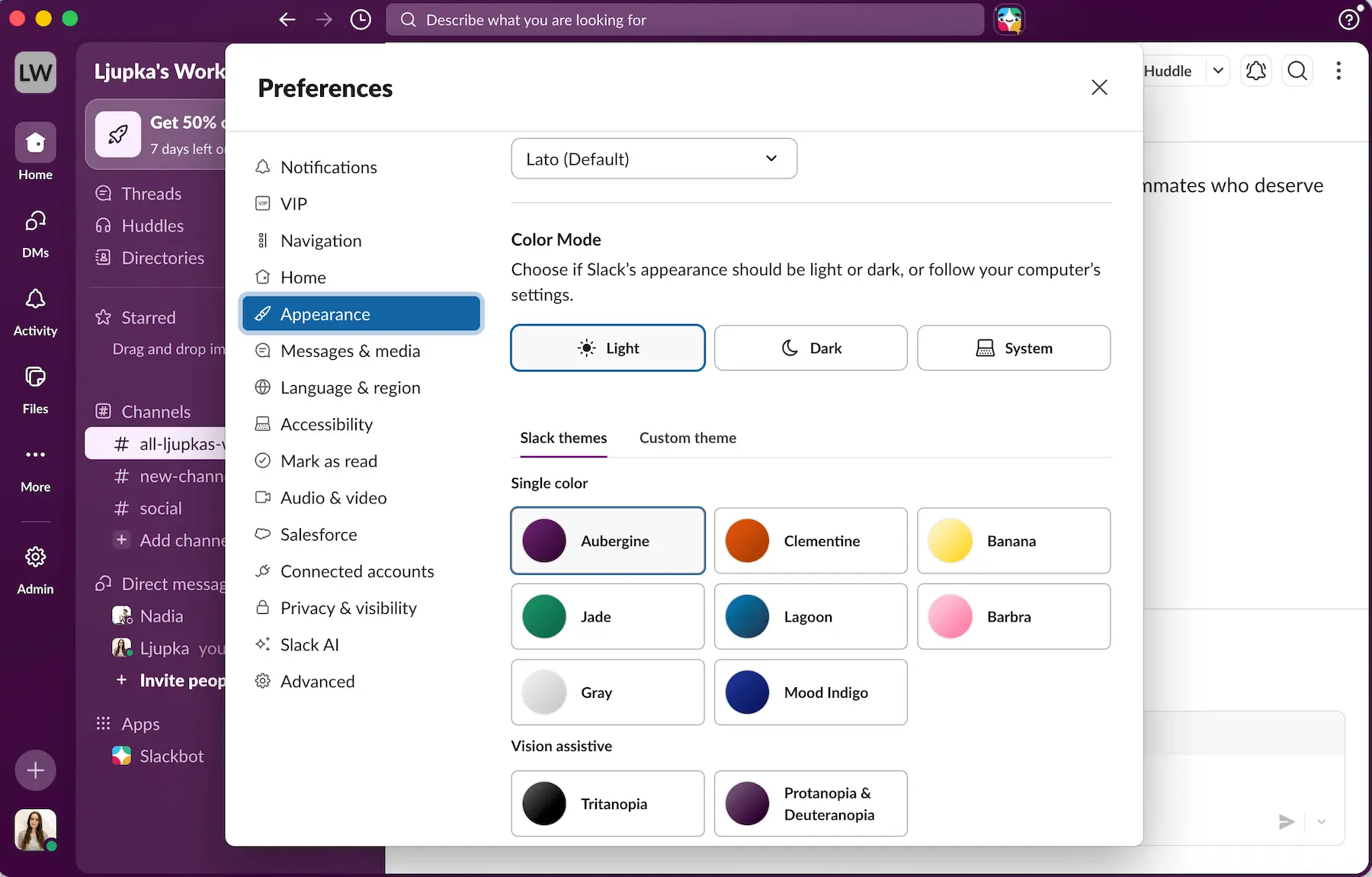Open Directories in the sidebar
The height and width of the screenshot is (877, 1372).
point(163,258)
